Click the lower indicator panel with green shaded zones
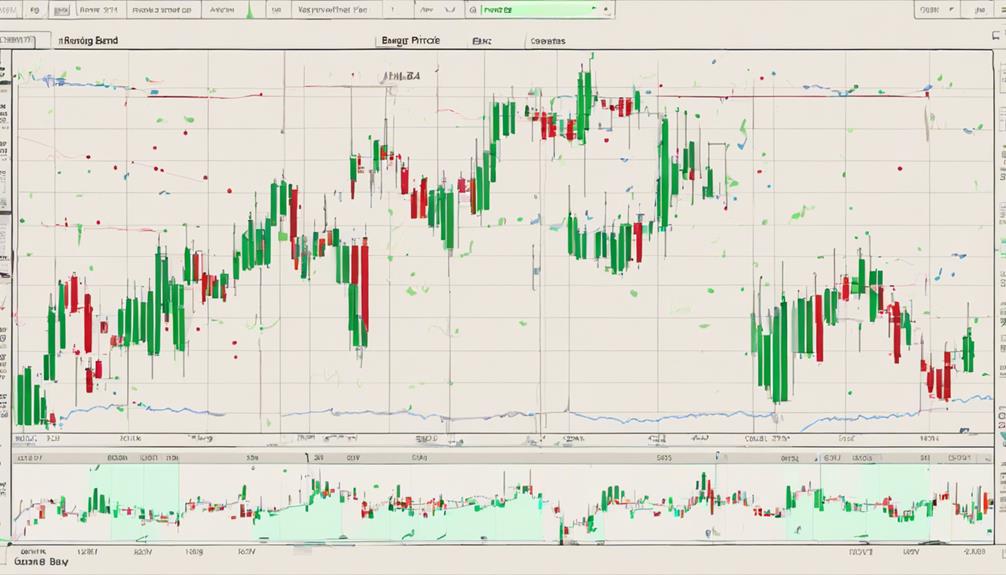This screenshot has width=1006, height=575. click(502, 502)
